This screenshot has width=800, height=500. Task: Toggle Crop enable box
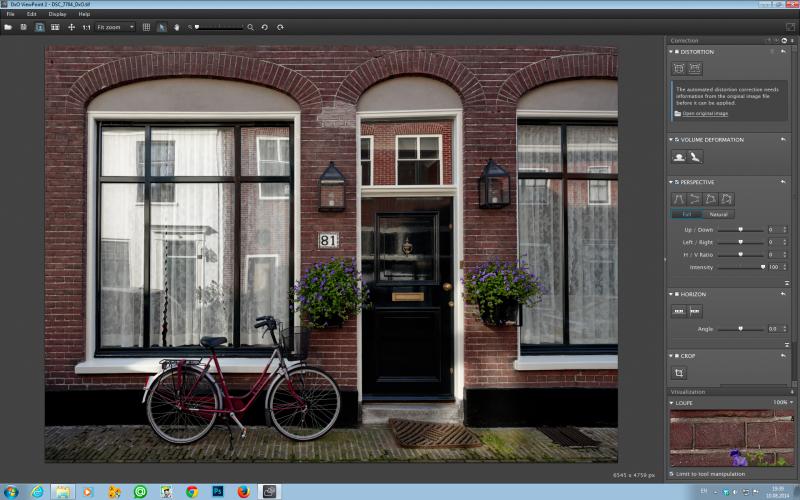[x=677, y=356]
